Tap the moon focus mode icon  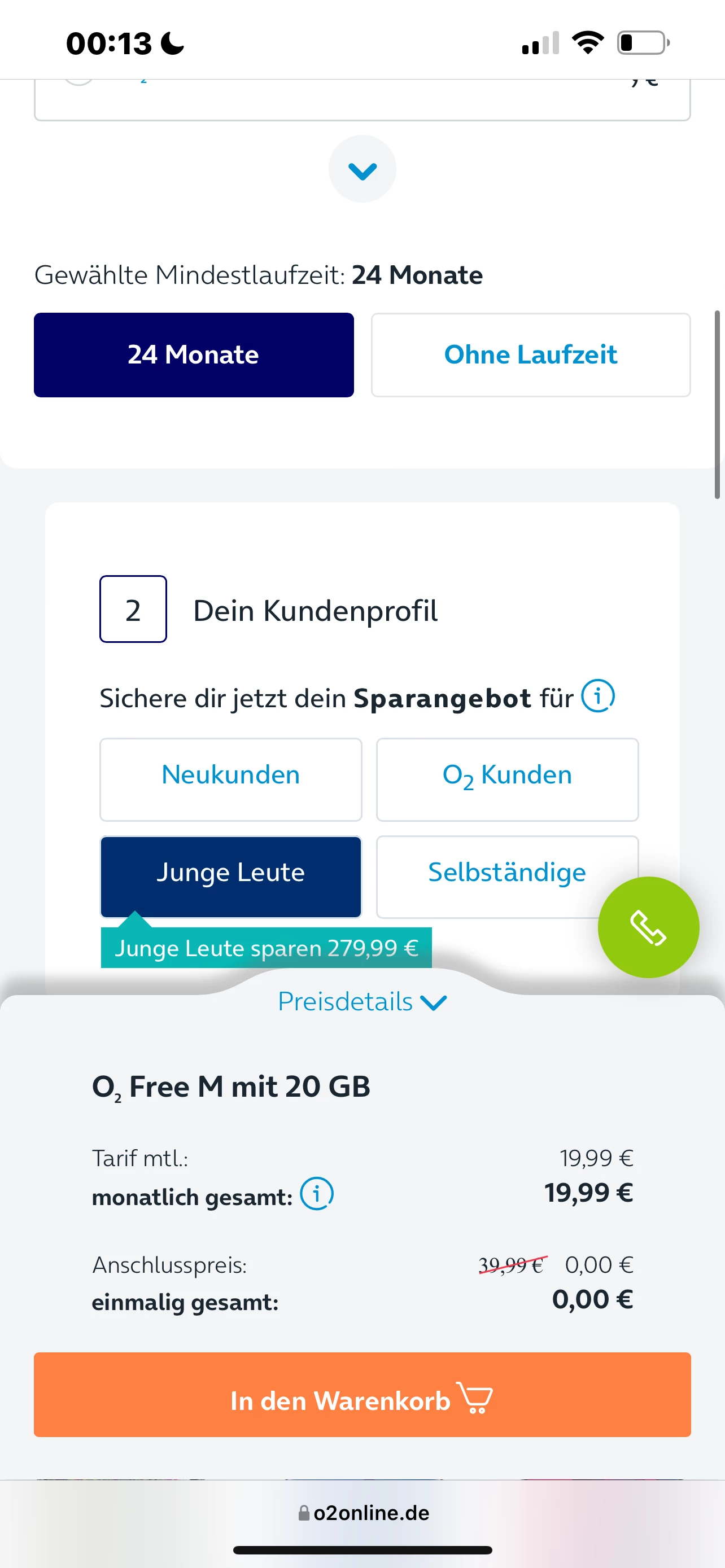click(x=172, y=43)
